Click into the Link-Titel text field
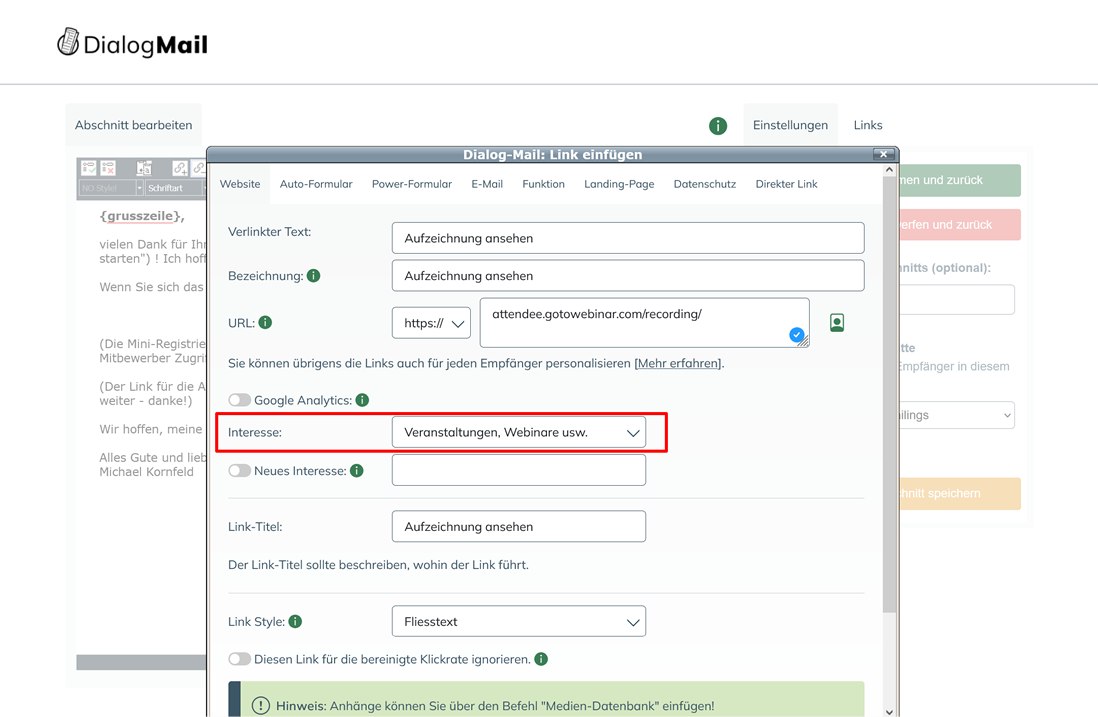This screenshot has height=717, width=1098. tap(518, 527)
